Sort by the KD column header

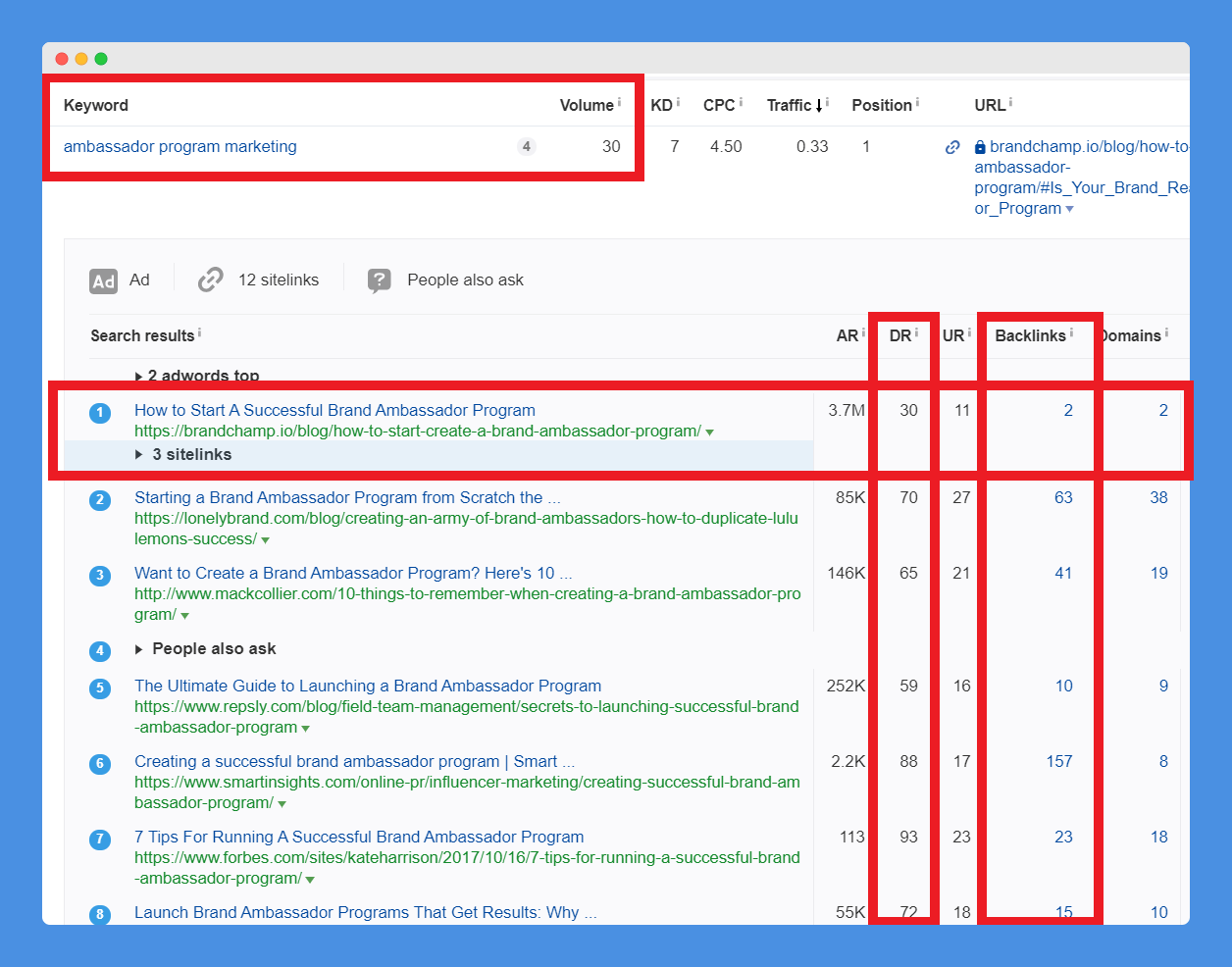click(x=662, y=105)
